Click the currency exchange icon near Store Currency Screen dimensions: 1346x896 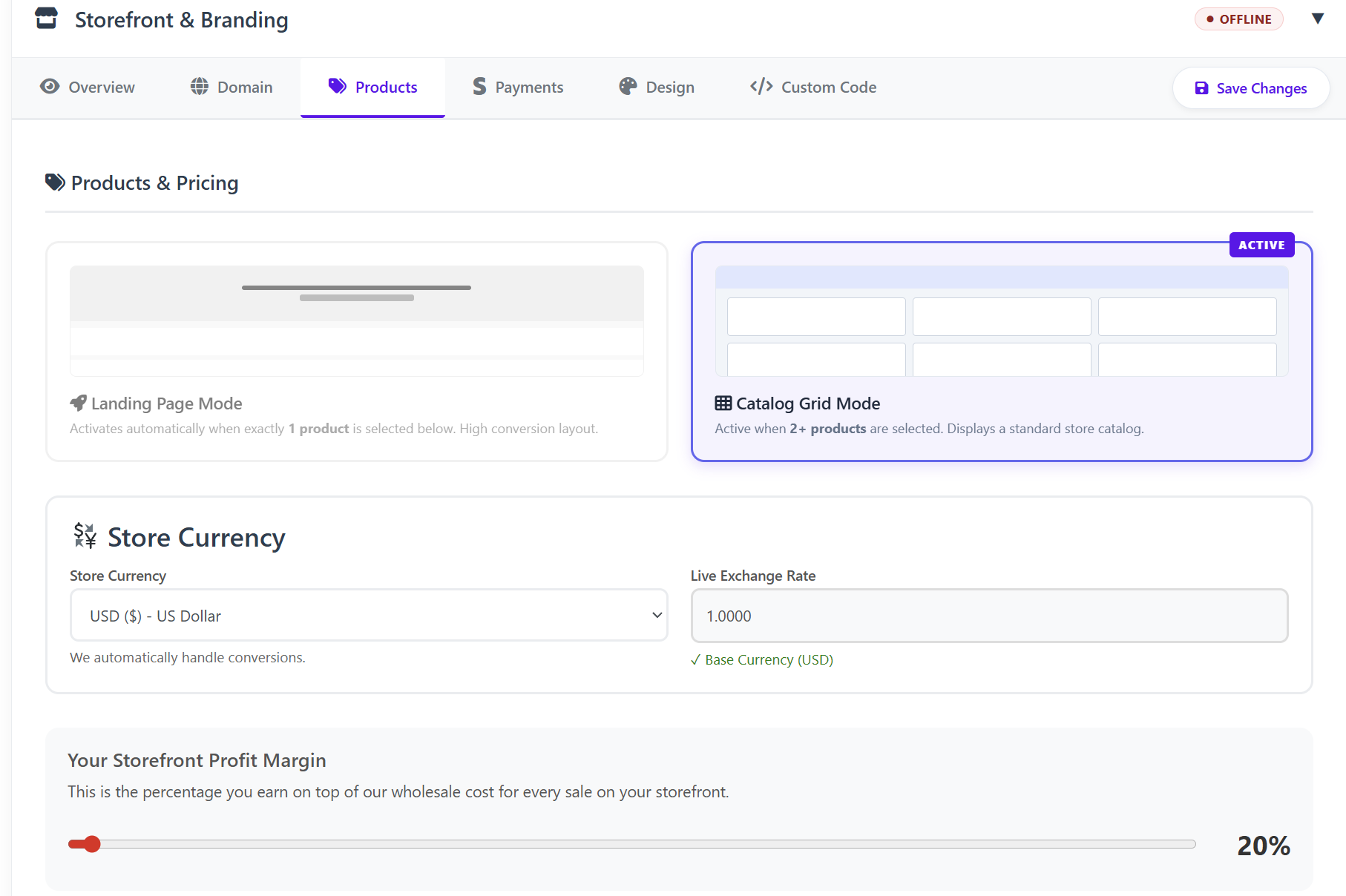pos(85,536)
